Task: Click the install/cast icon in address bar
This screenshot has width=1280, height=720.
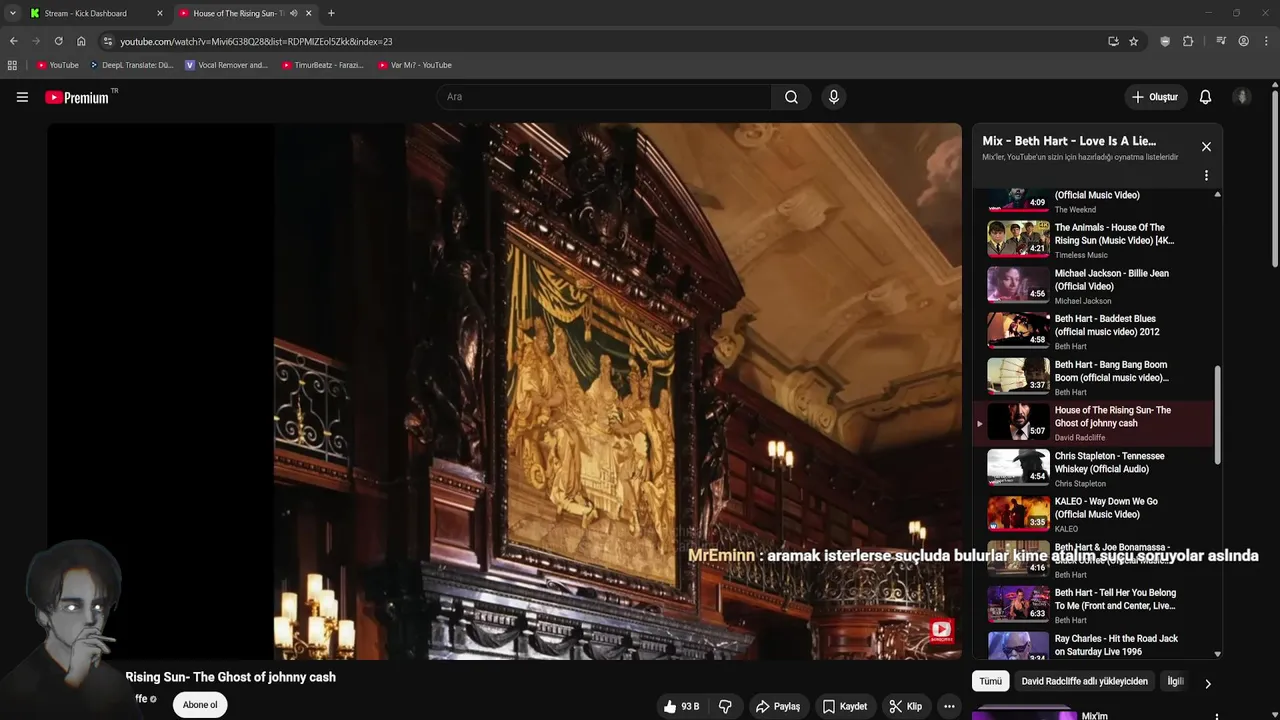Action: pyautogui.click(x=1113, y=41)
